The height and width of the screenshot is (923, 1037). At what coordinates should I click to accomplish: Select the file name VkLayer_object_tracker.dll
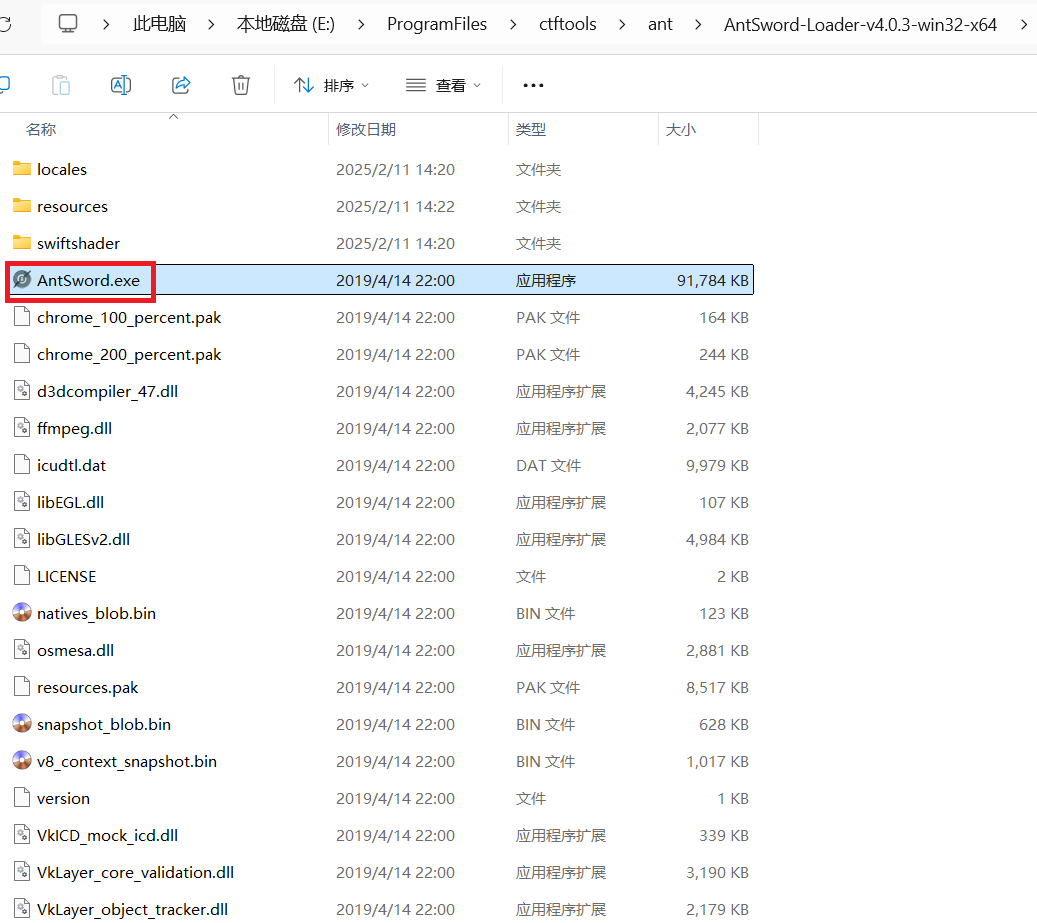click(132, 910)
